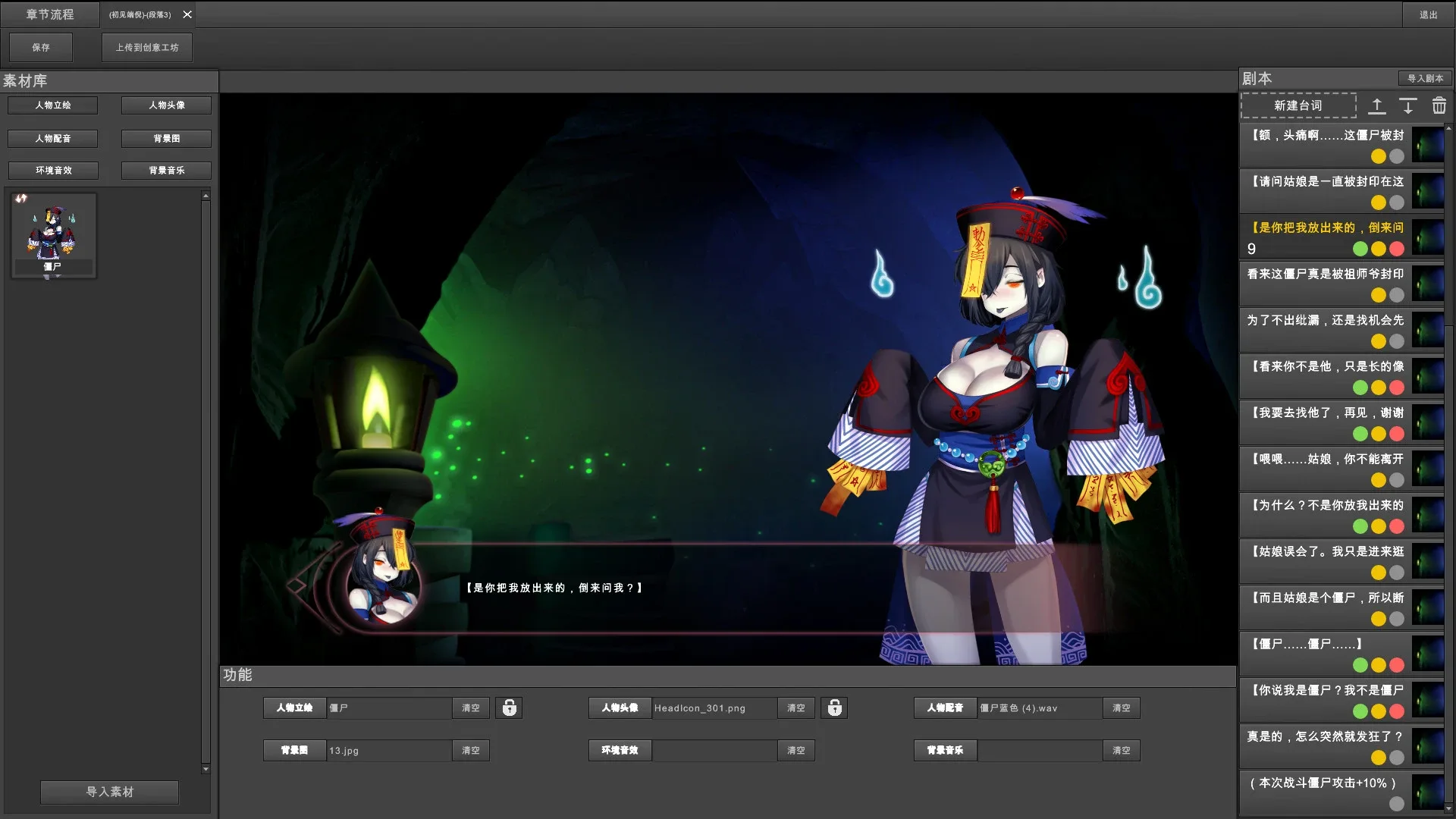Move the selected script line up with the arrow icon
This screenshot has height=819, width=1456.
tap(1377, 106)
